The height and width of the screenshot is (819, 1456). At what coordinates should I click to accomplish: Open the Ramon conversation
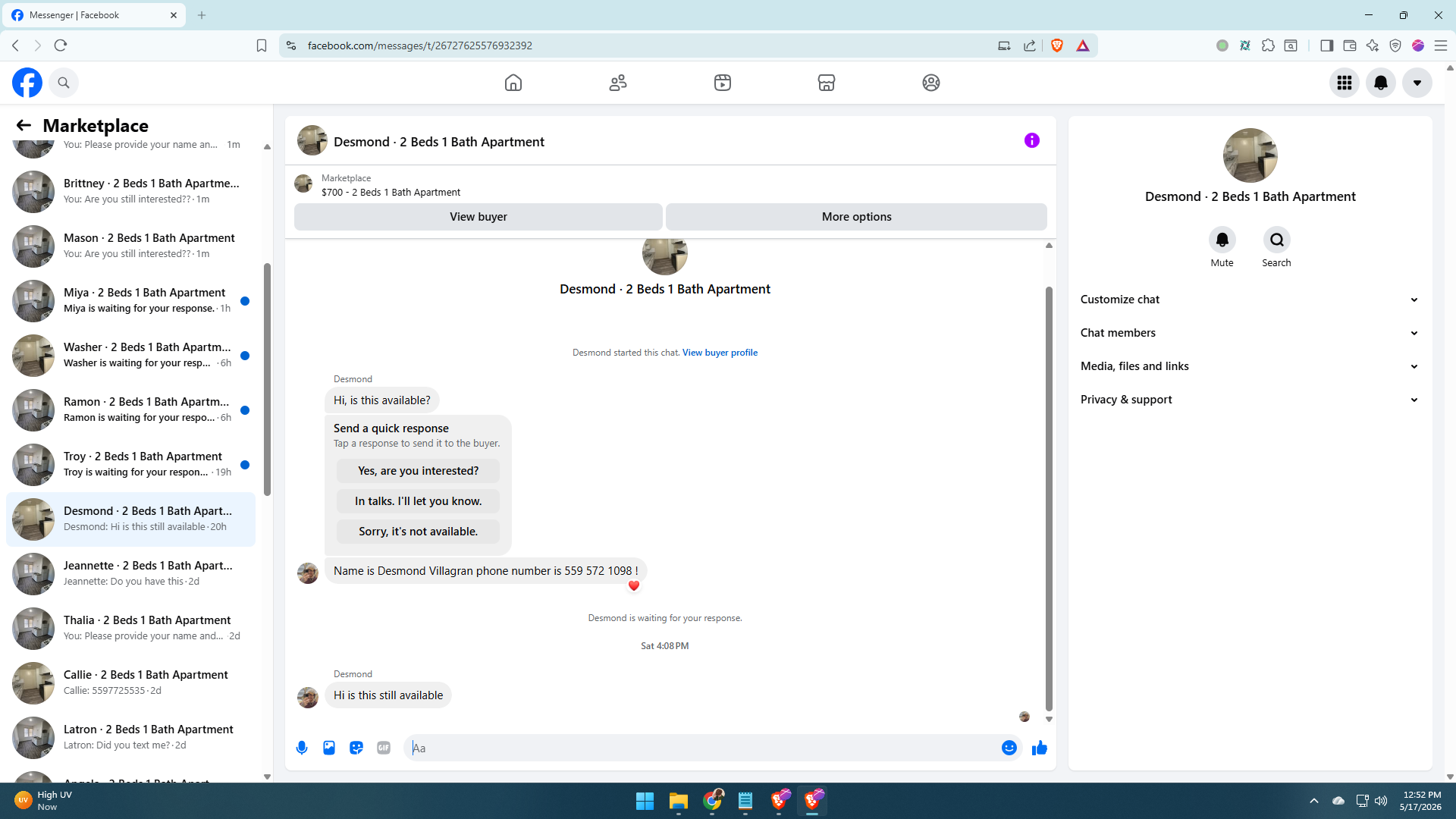pos(130,409)
